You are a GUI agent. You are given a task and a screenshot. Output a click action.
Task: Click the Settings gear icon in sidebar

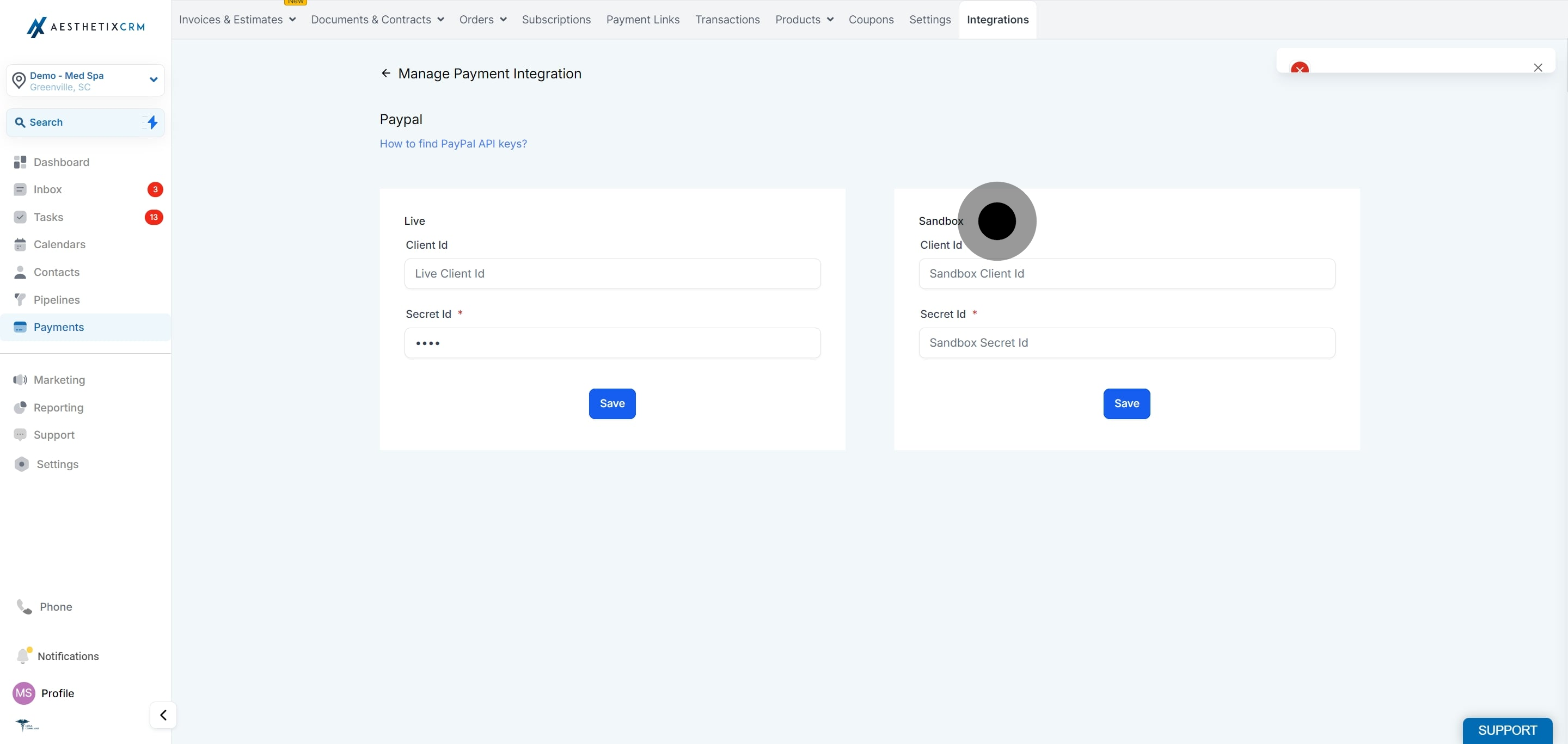(22, 464)
